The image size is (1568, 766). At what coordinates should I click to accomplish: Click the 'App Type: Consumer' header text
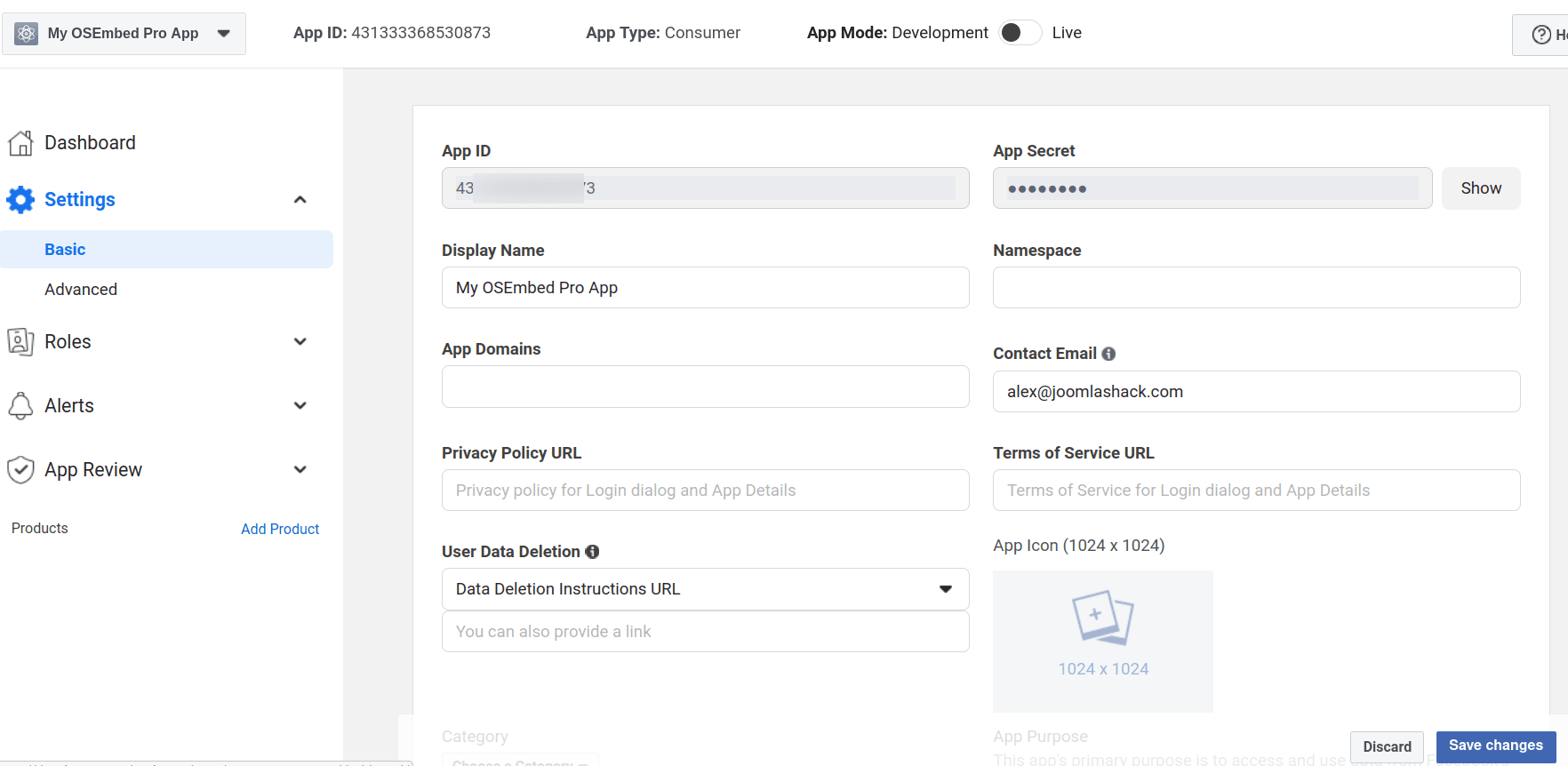tap(663, 33)
